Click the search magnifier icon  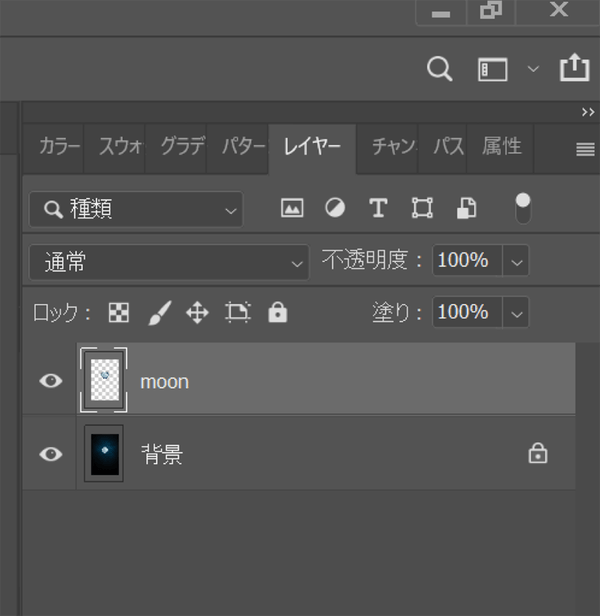click(x=439, y=68)
